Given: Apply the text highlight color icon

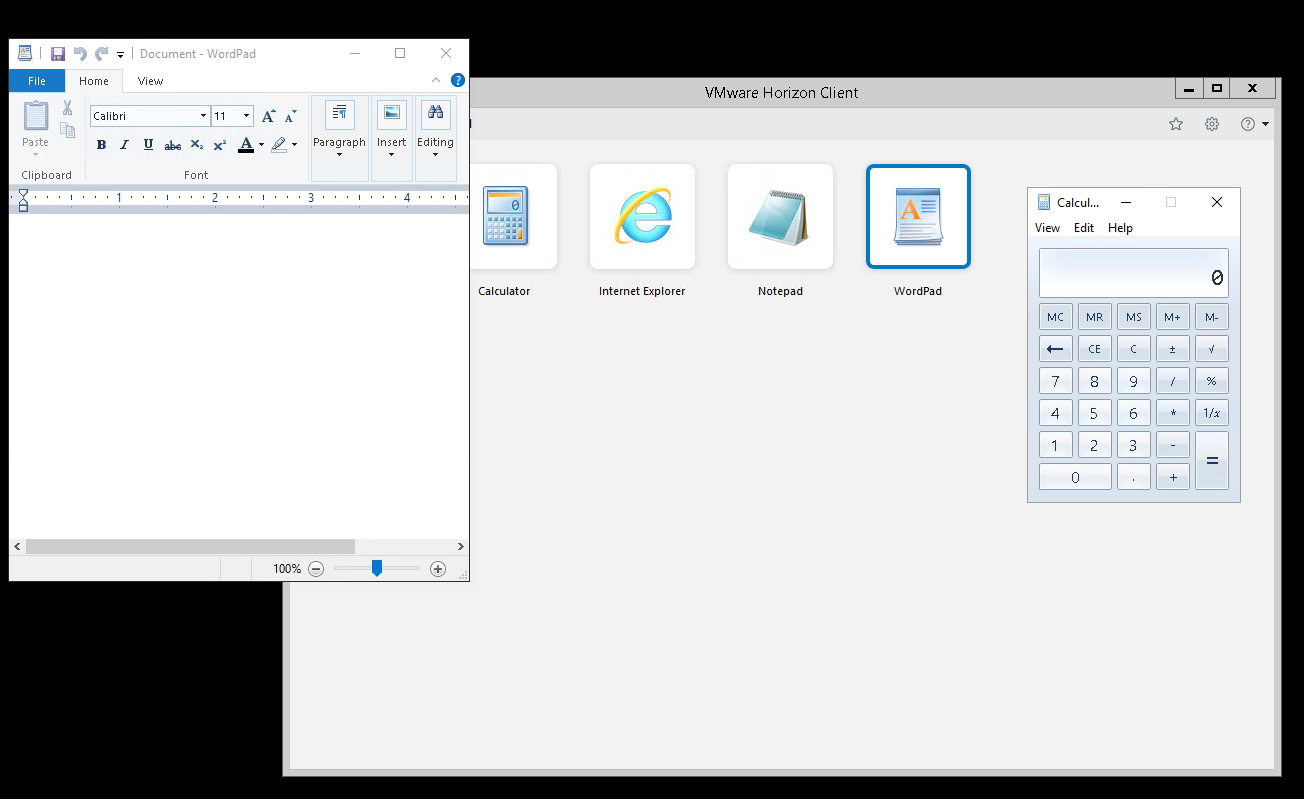Looking at the screenshot, I should (279, 145).
